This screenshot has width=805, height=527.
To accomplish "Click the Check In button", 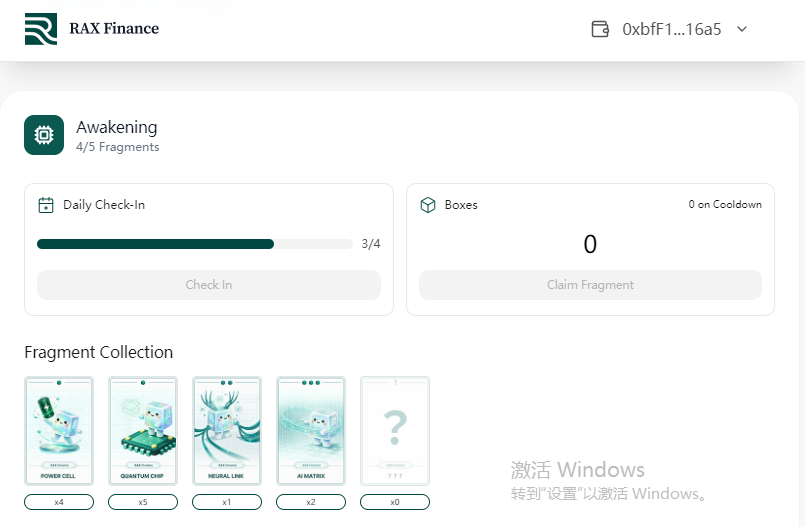I will tap(209, 285).
